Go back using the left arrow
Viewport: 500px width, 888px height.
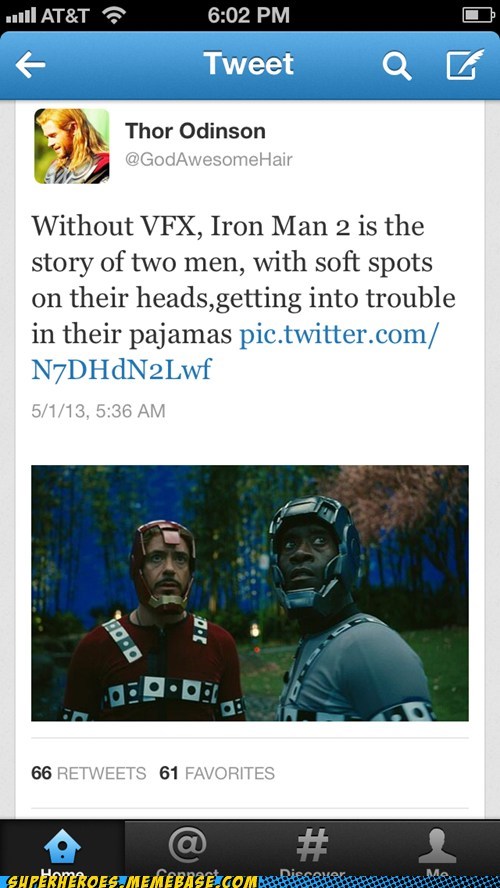click(31, 65)
